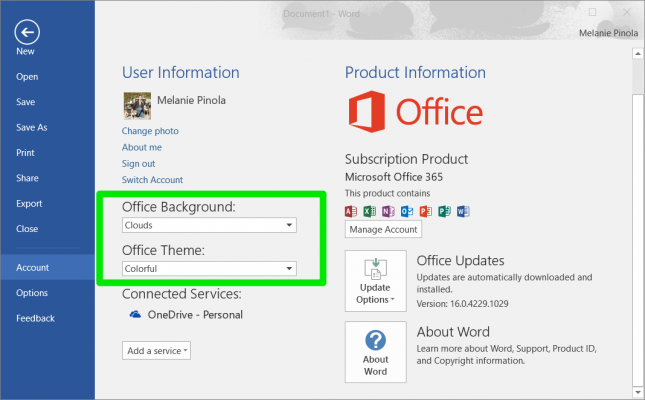Click the Switch Account link
This screenshot has width=645, height=400.
click(152, 180)
